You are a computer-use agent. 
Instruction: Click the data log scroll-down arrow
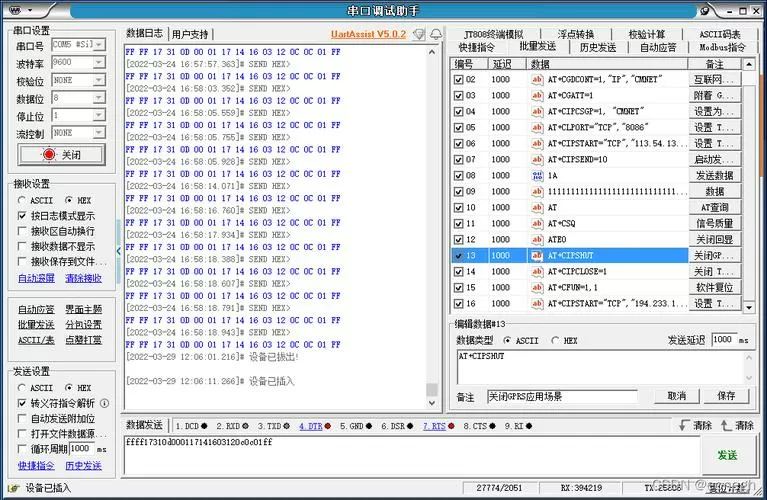[432, 403]
